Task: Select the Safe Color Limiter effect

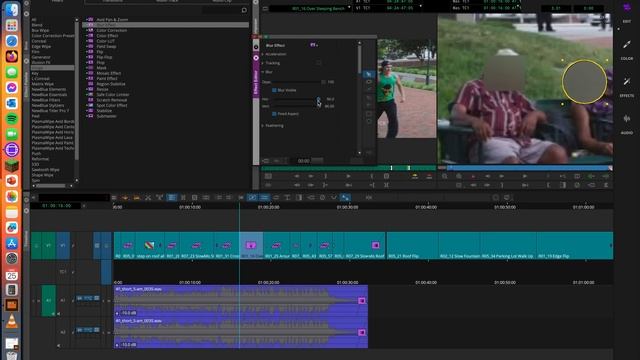Action: (112, 94)
